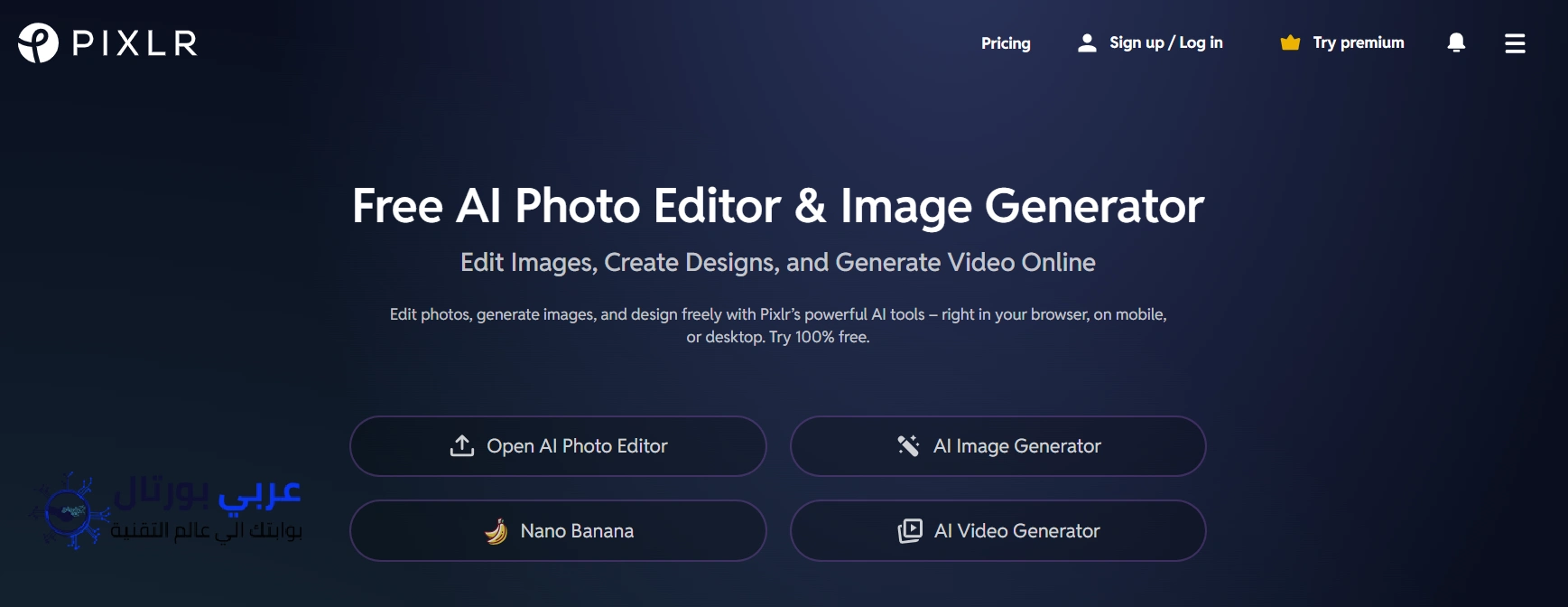Click the video play frames icon
Screen dimensions: 1568x607
(910, 531)
